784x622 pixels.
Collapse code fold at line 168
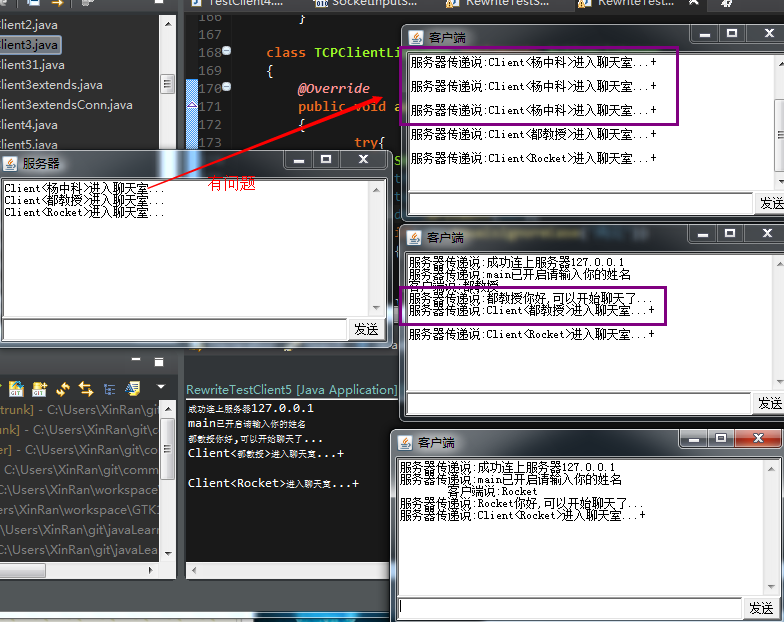pyautogui.click(x=226, y=51)
